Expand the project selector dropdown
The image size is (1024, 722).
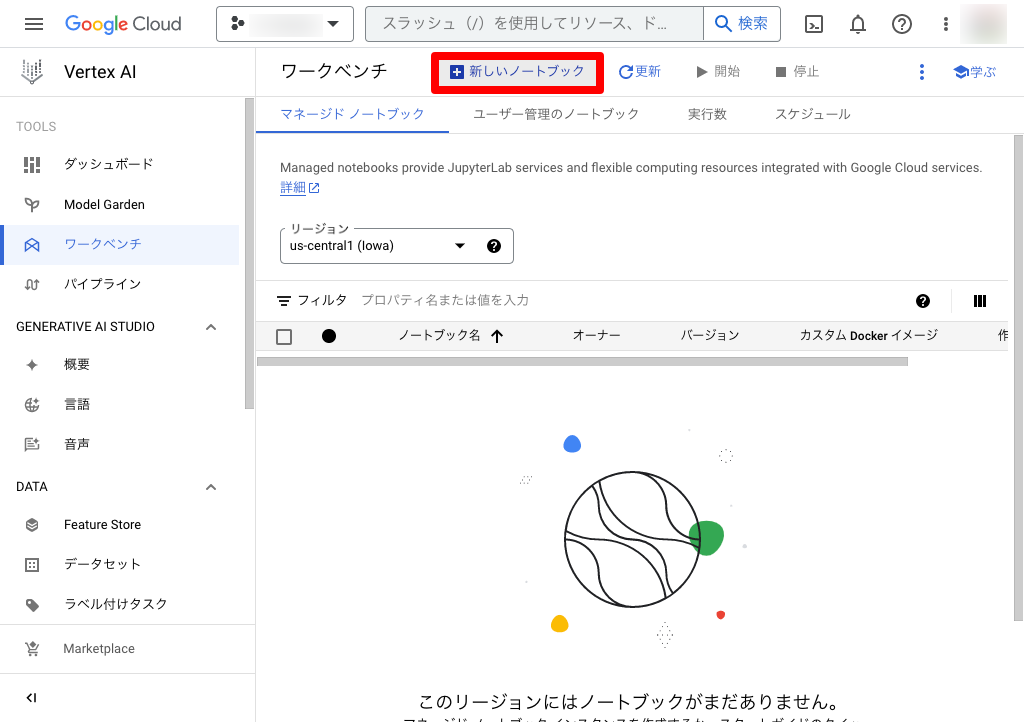click(x=285, y=24)
